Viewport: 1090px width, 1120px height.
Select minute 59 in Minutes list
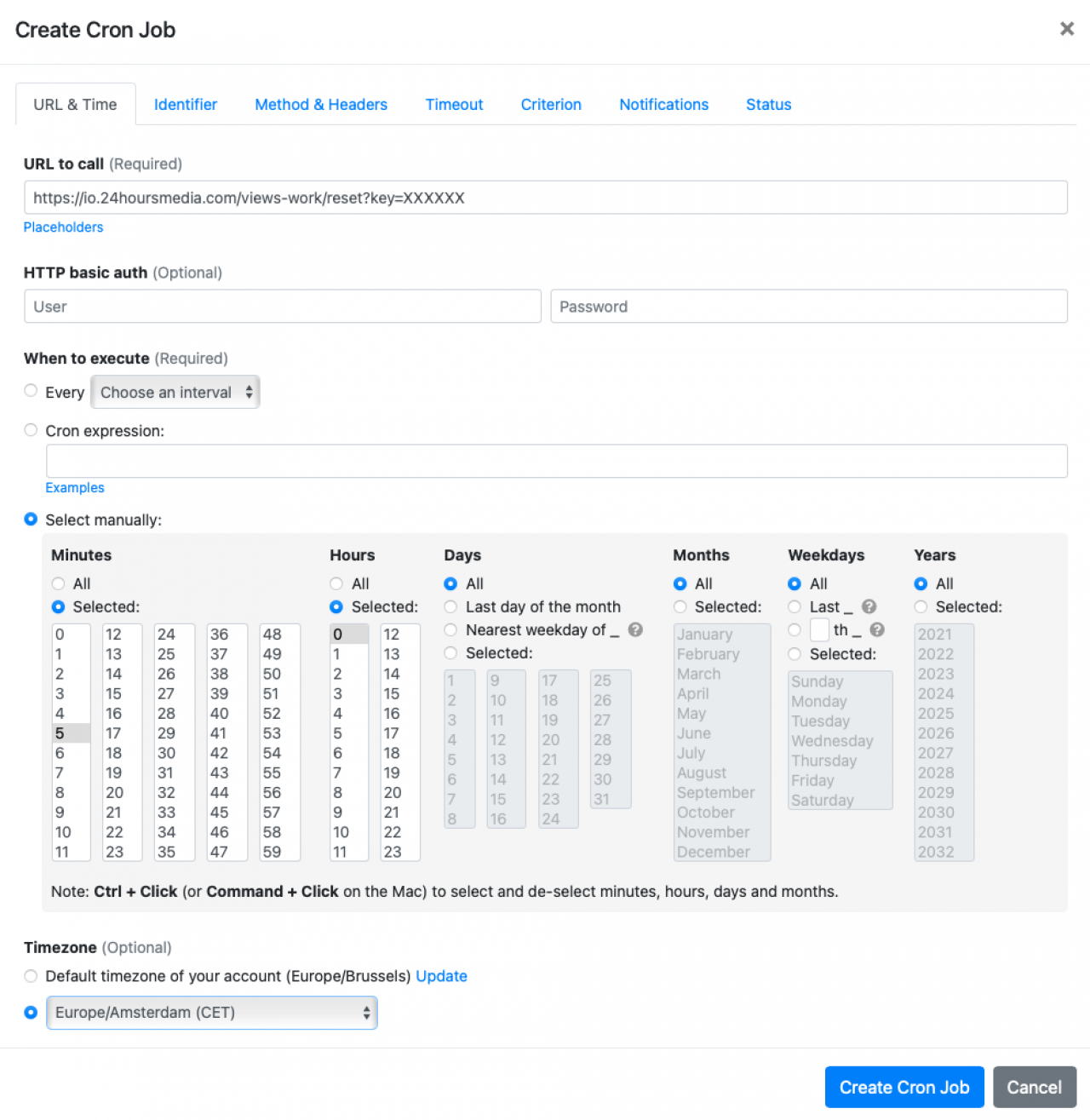[x=279, y=852]
